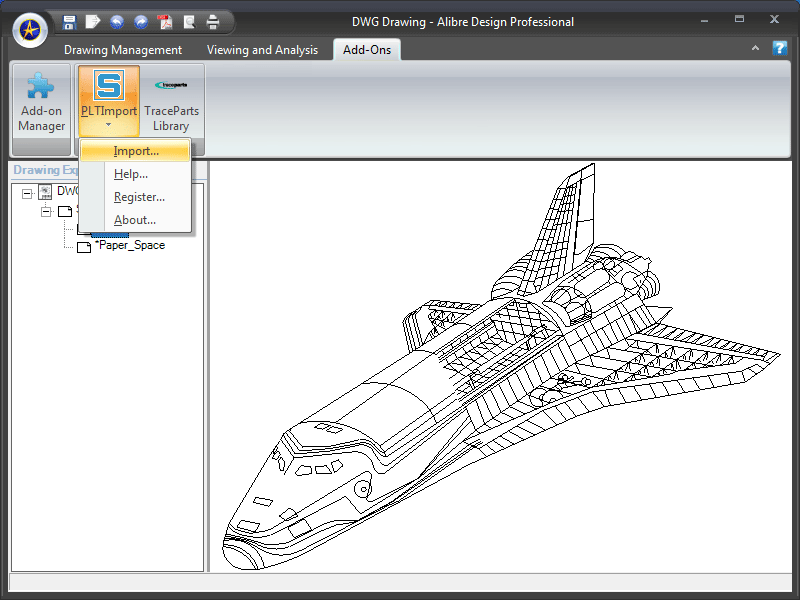800x600 pixels.
Task: Open print preview from quick access toolbar
Action: 189,21
